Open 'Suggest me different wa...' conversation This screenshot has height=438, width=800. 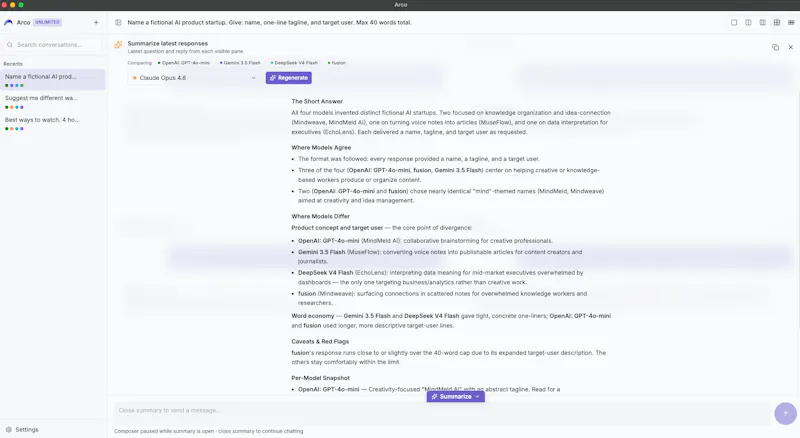coord(53,102)
